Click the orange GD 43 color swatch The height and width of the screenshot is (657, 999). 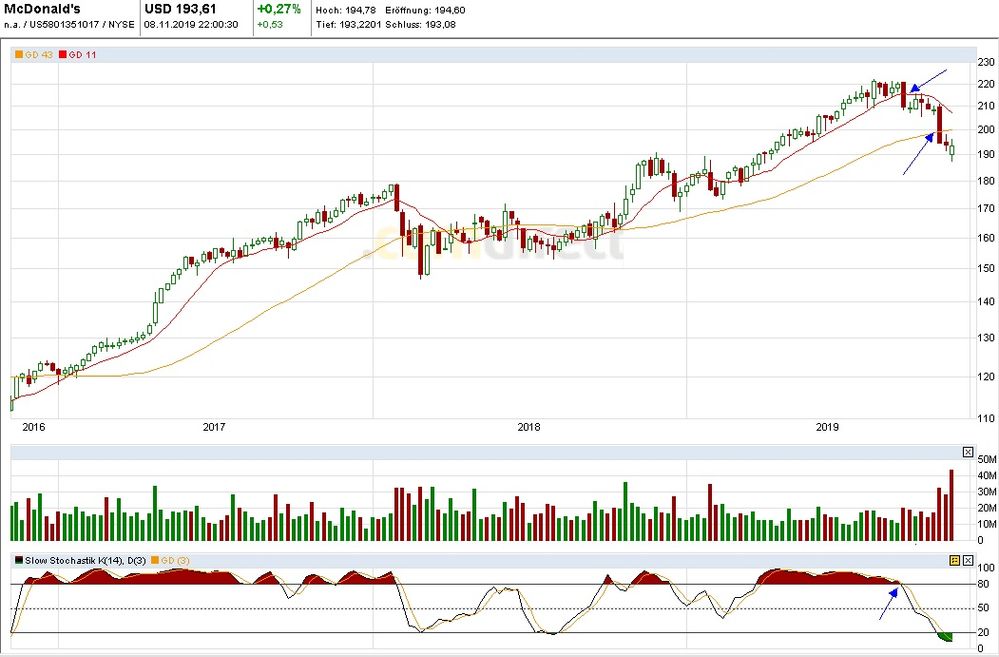(19, 55)
